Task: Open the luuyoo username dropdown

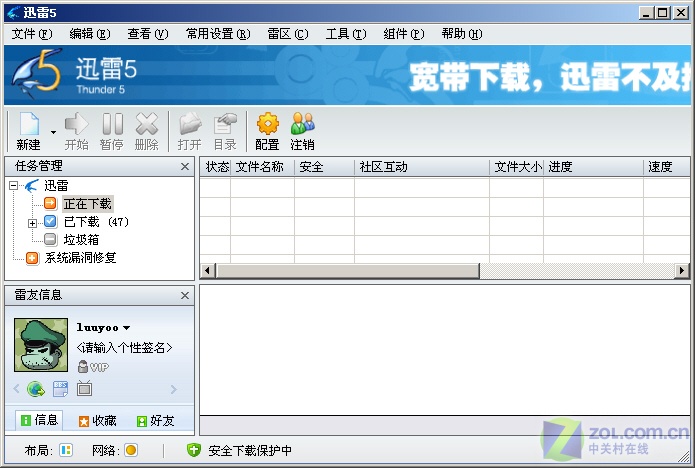Action: (x=126, y=328)
